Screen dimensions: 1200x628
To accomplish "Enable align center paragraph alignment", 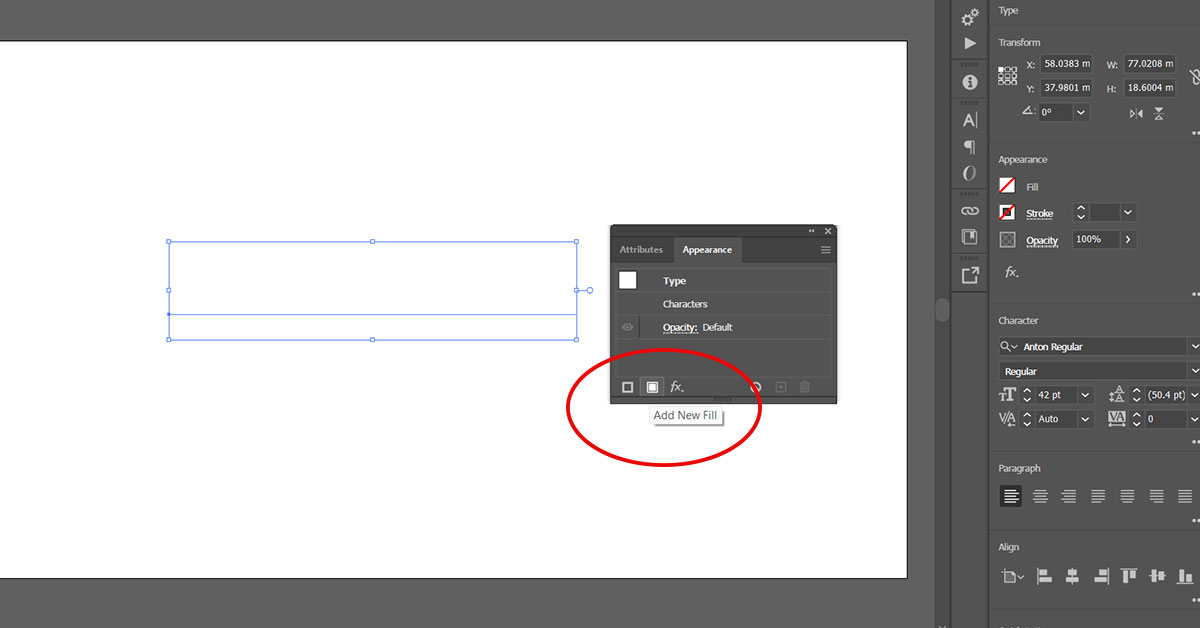I will coord(1040,496).
